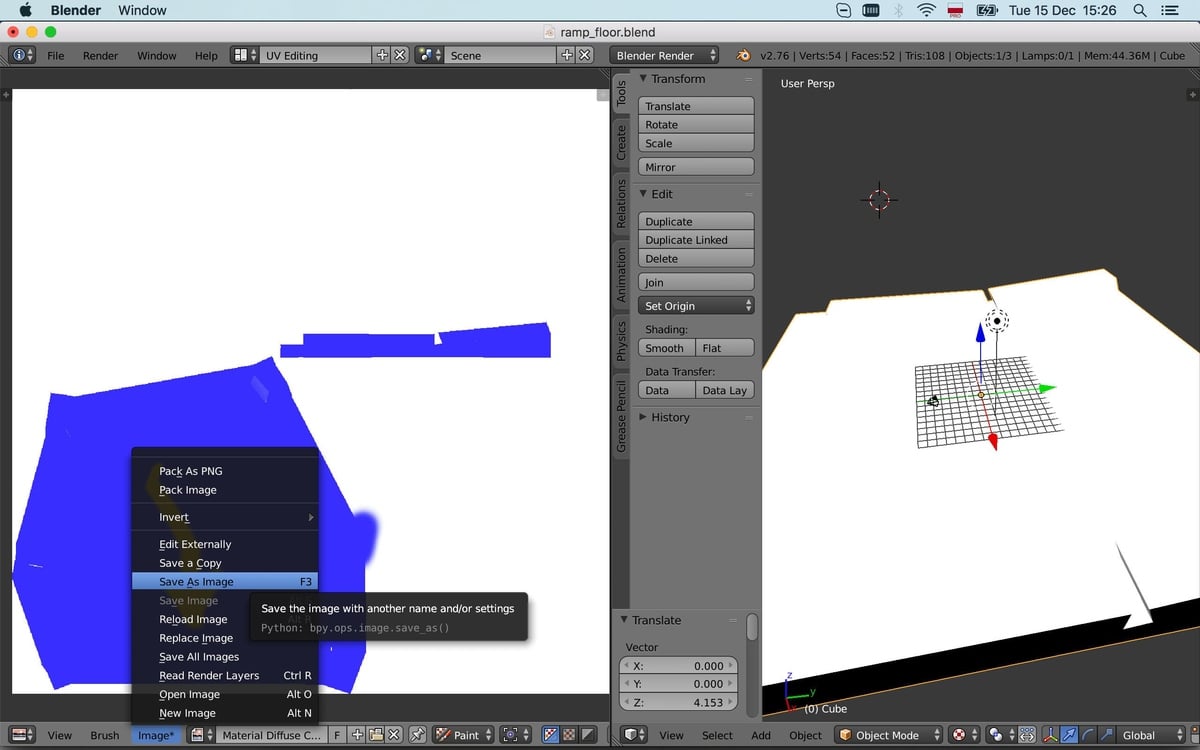The image size is (1200, 750).
Task: Open the Image menu in the UV editor header
Action: (156, 735)
